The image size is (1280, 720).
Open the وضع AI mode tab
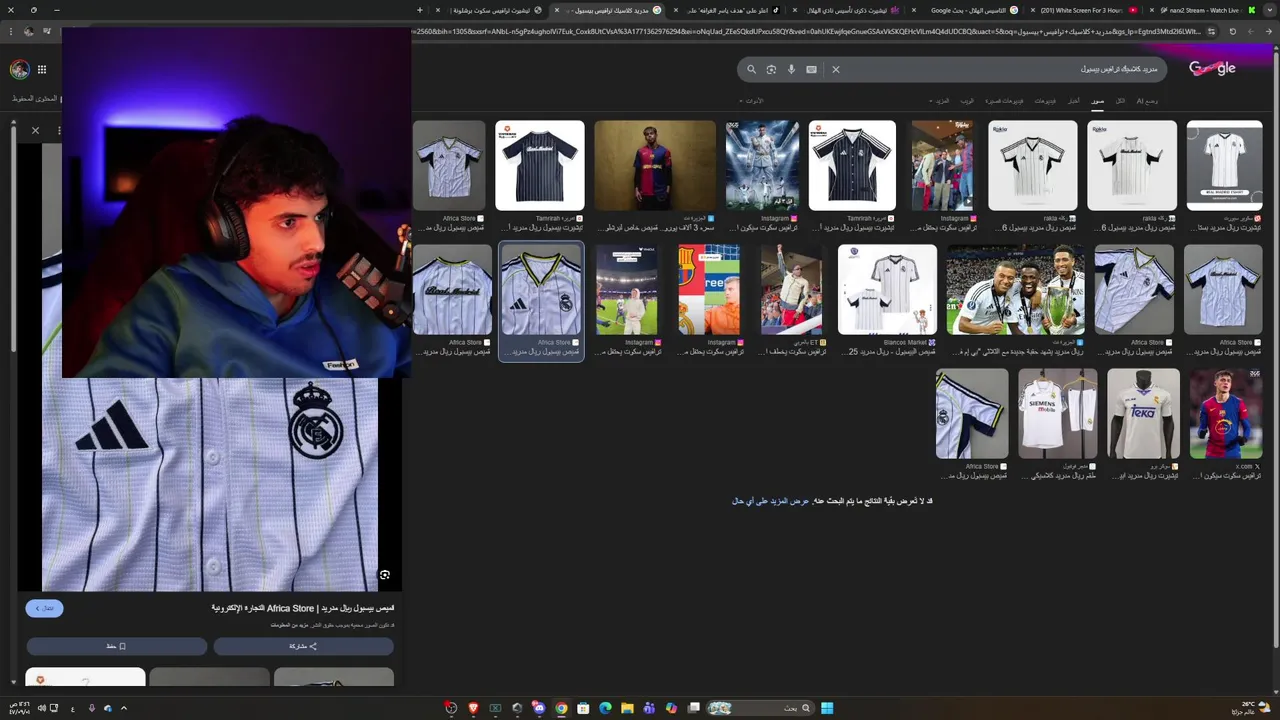(x=1147, y=101)
